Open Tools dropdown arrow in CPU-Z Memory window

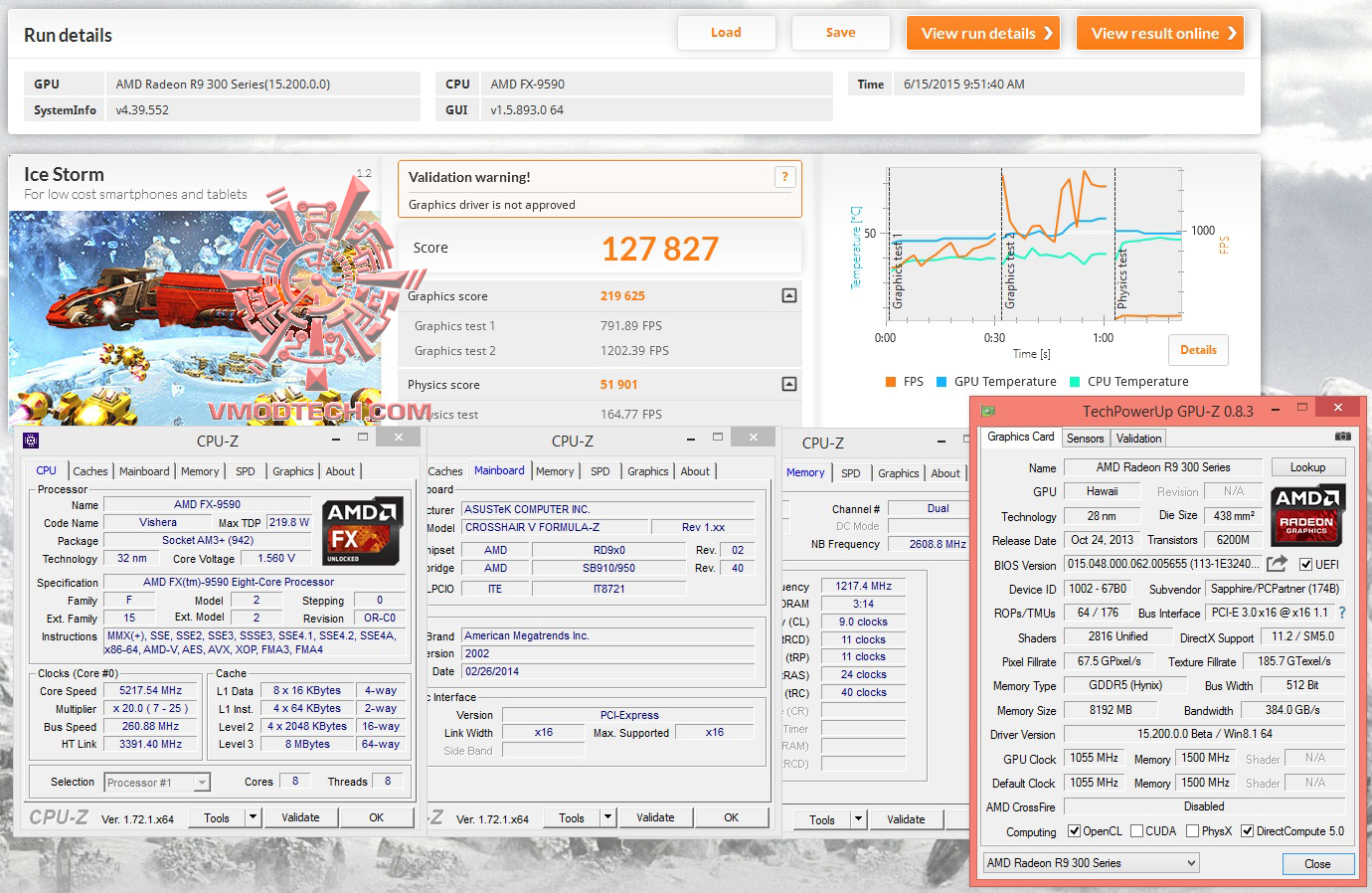click(x=859, y=819)
